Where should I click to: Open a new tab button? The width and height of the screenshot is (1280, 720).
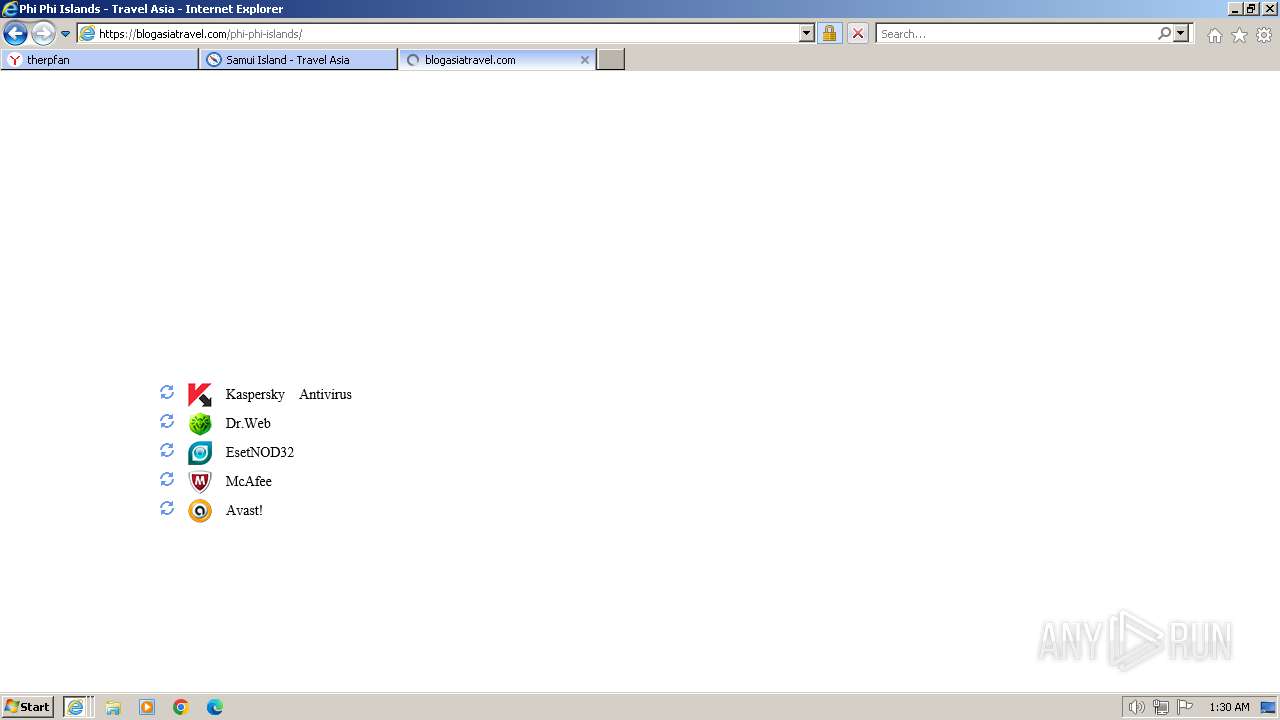click(611, 60)
